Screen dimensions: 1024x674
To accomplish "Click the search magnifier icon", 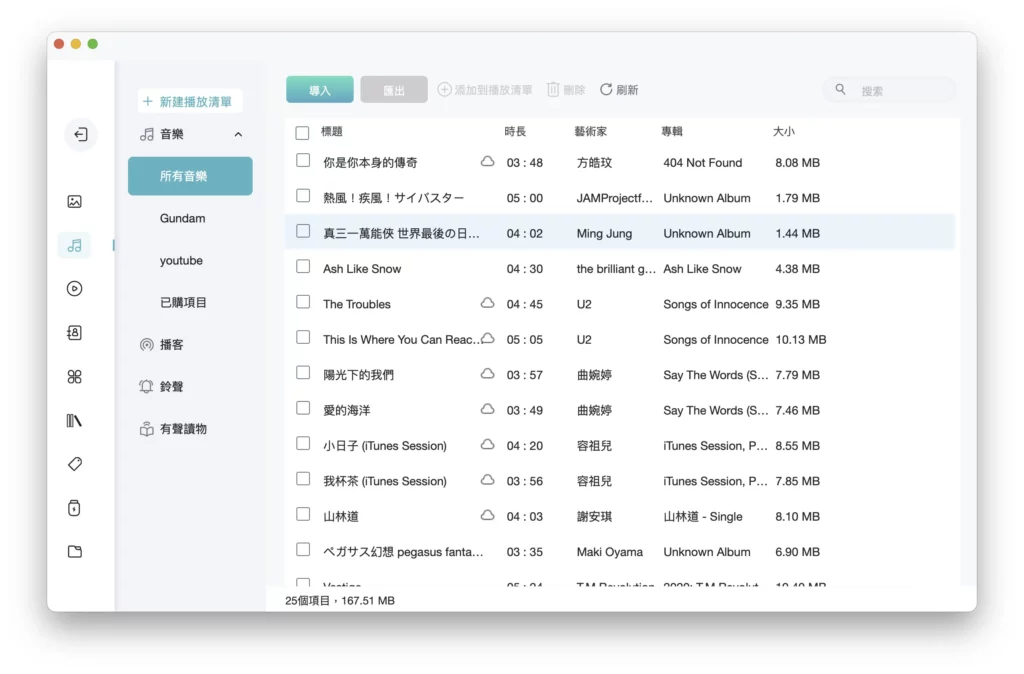I will (840, 89).
